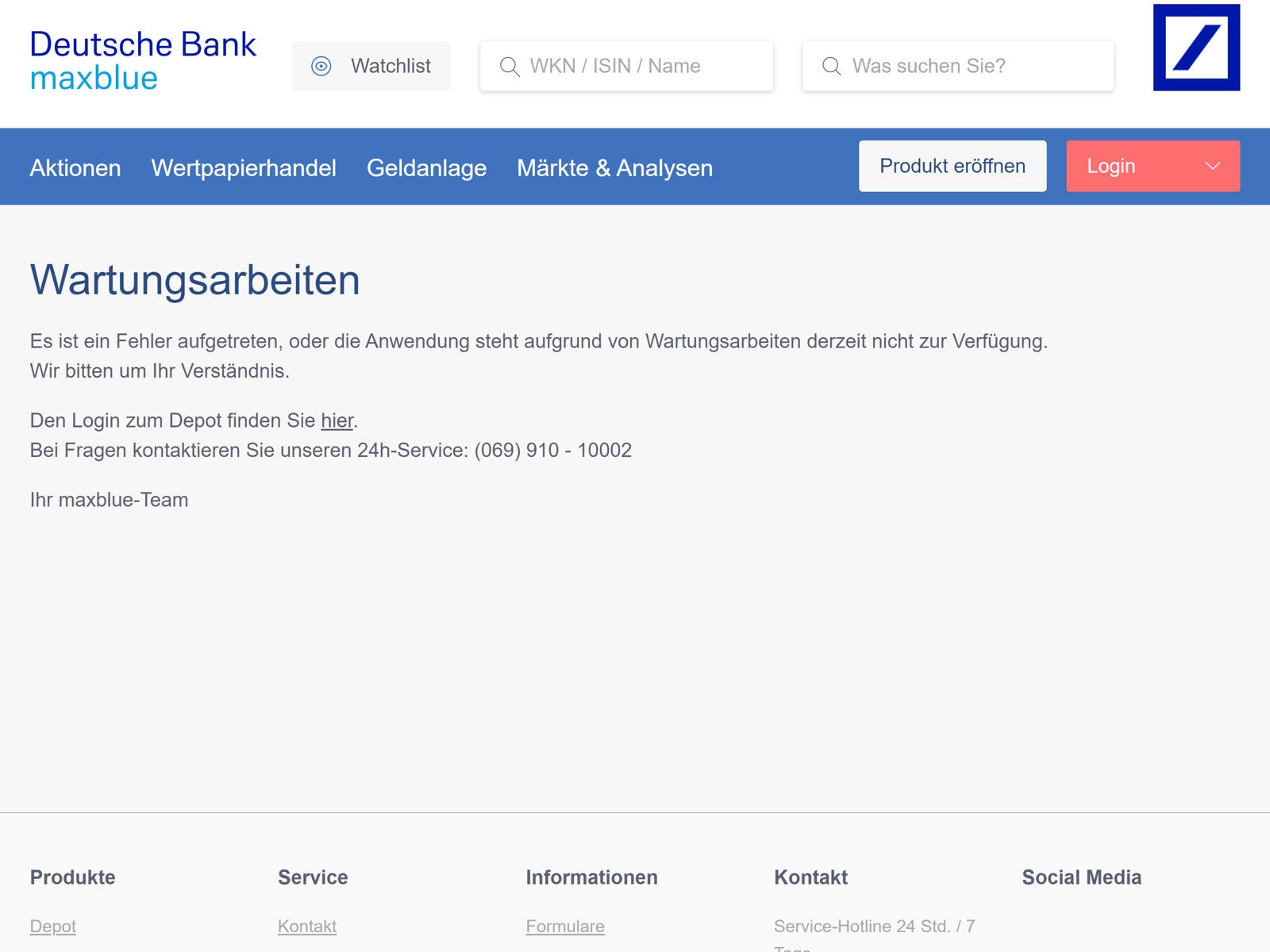Click the magnifier in 'Was suchen Sie?' search

coord(831,66)
